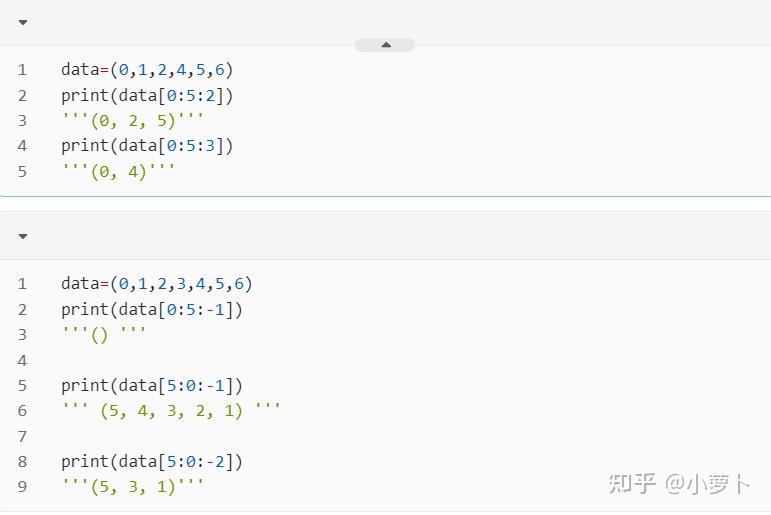Collapse the second code block with the arrow
This screenshot has height=515, width=771.
(x=23, y=237)
